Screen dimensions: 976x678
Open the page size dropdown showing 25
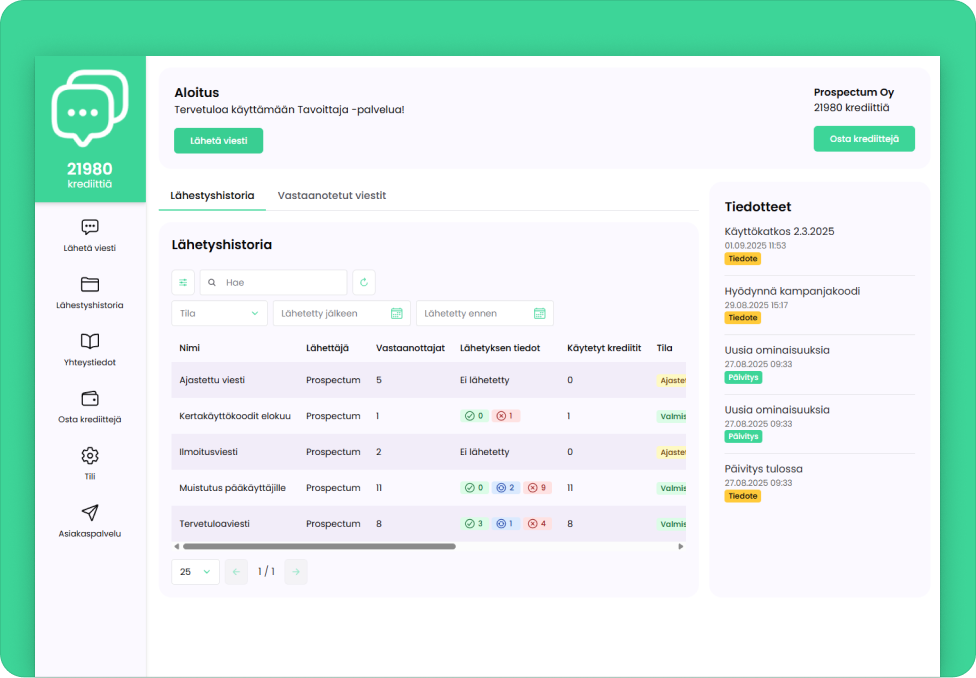point(195,571)
